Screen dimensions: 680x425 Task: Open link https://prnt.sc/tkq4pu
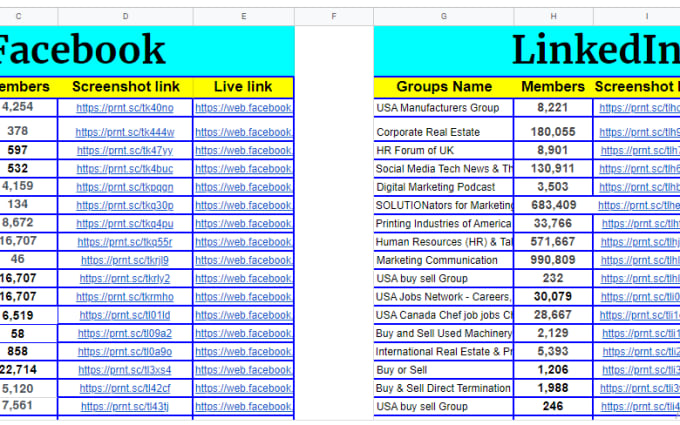(125, 223)
